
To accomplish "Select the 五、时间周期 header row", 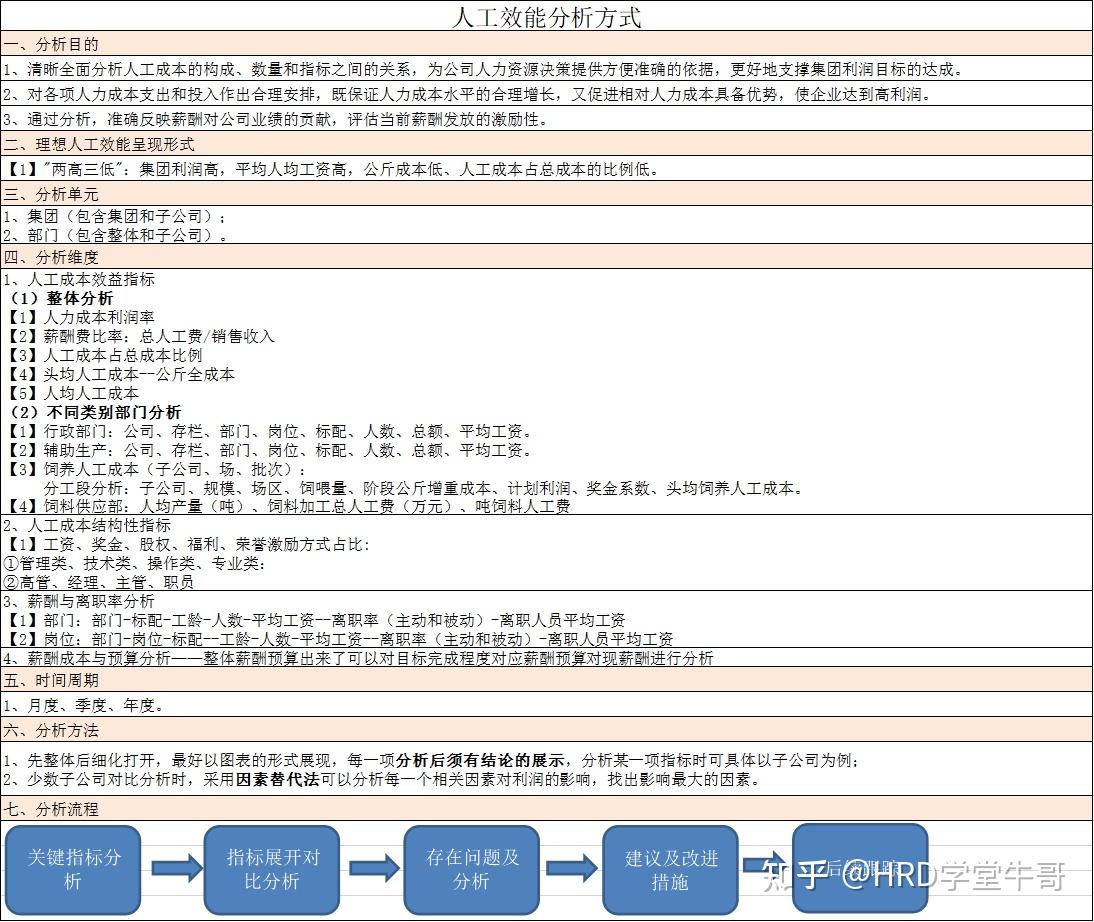I will [x=546, y=680].
